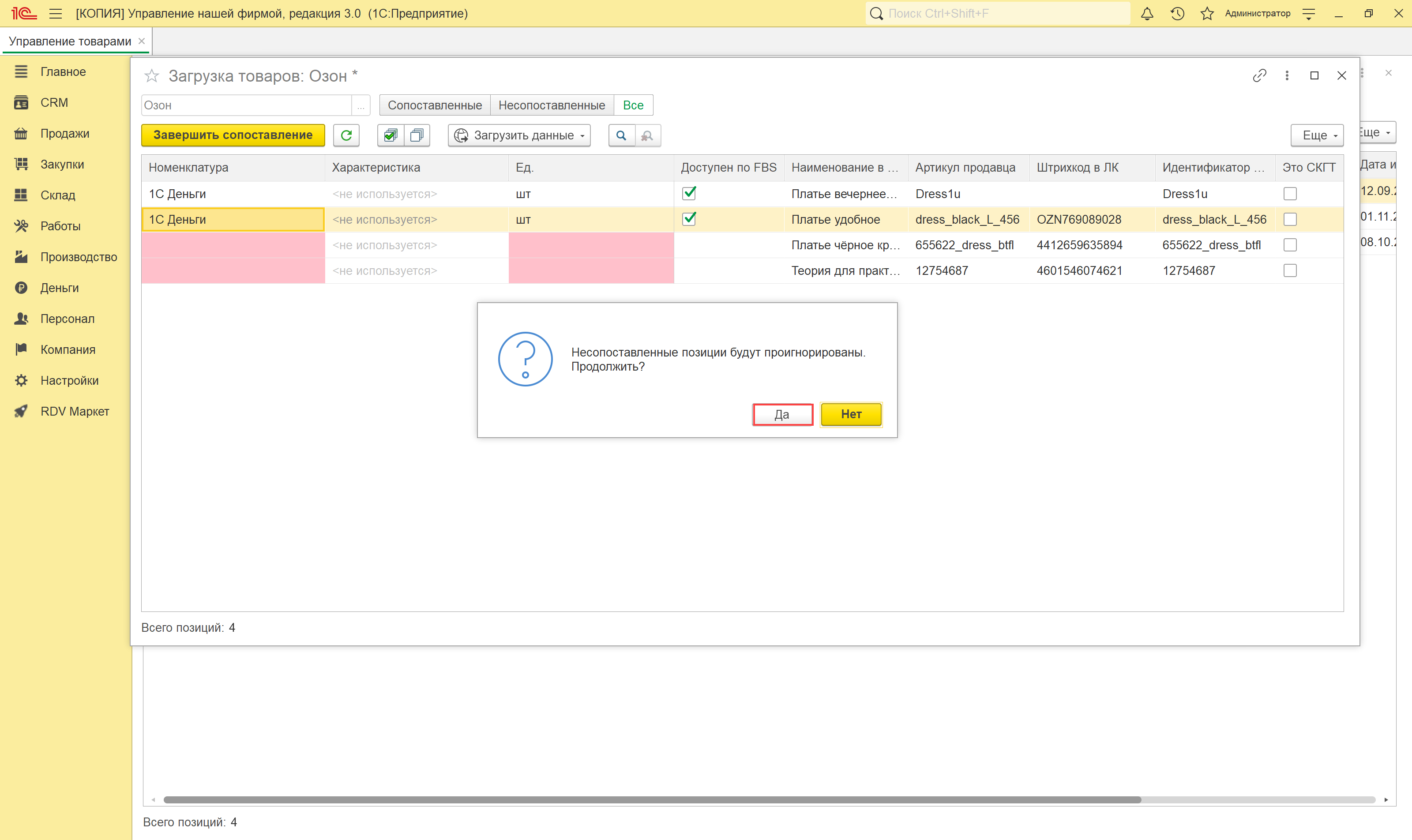Click the Доступен по FBS column header
The image size is (1412, 840).
tap(729, 168)
